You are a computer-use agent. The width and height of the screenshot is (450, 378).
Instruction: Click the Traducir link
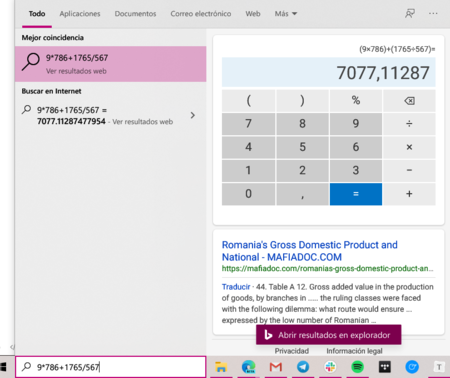click(236, 287)
